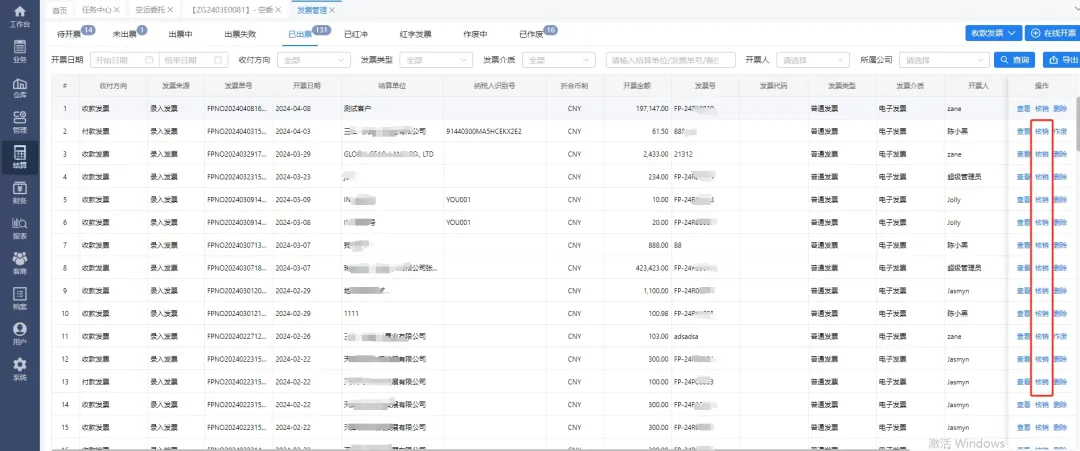The width and height of the screenshot is (1080, 451).
Task: Expand the 收款发票 dropdown button
Action: (993, 33)
